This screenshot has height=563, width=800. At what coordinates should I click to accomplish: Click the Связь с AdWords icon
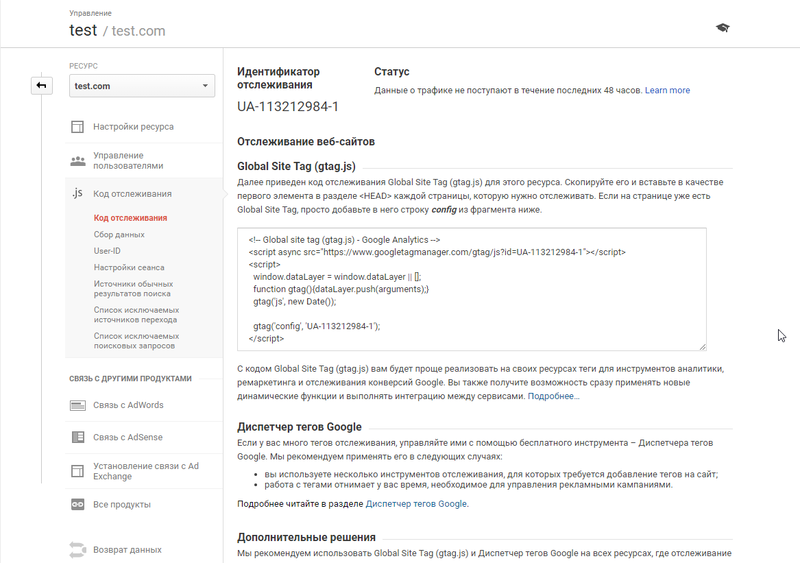pyautogui.click(x=78, y=405)
